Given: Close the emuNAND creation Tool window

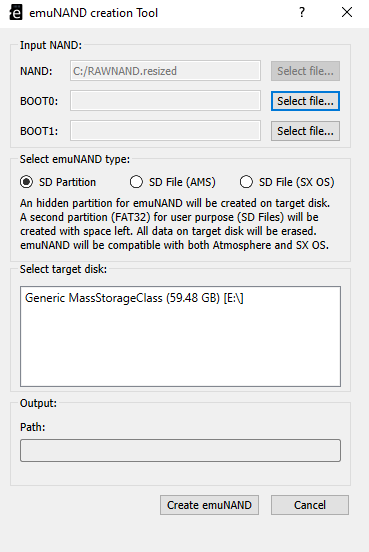Looking at the screenshot, I should point(347,12).
